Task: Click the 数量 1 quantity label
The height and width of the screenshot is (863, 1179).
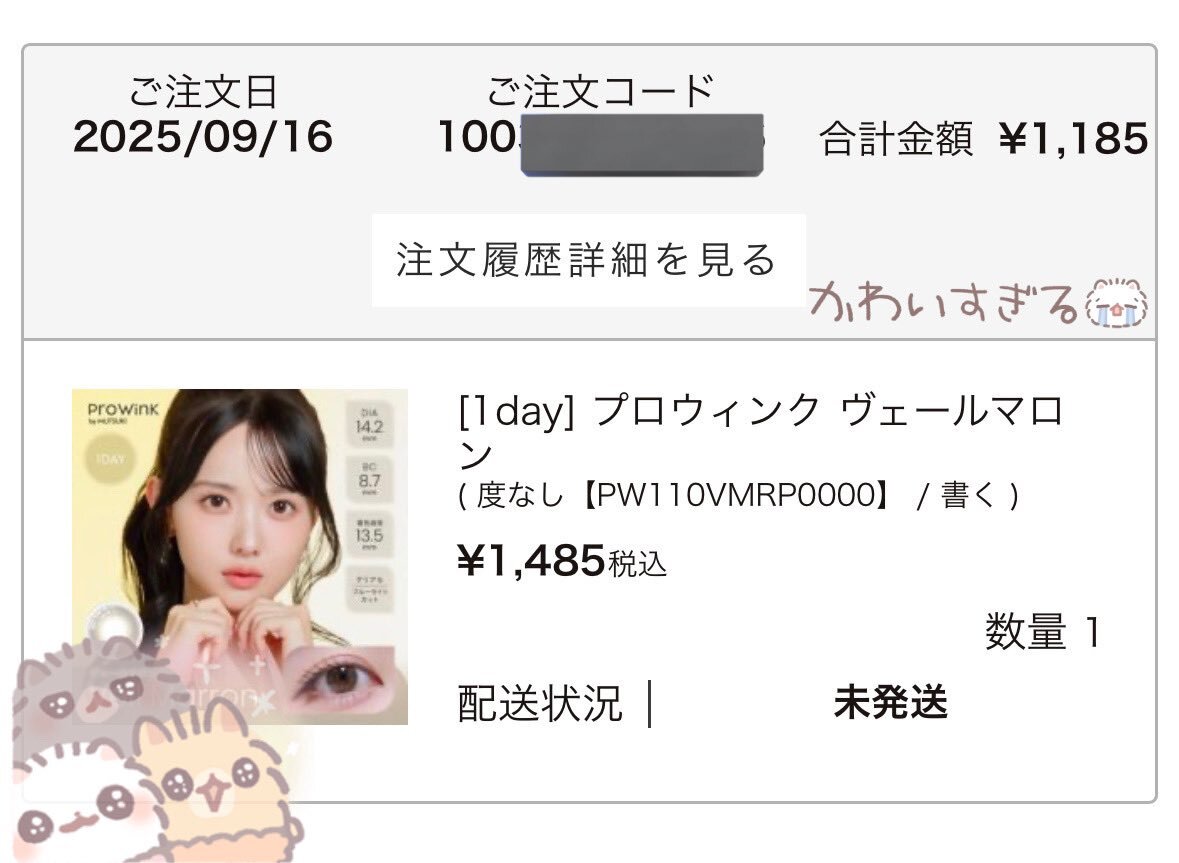Action: [1043, 631]
